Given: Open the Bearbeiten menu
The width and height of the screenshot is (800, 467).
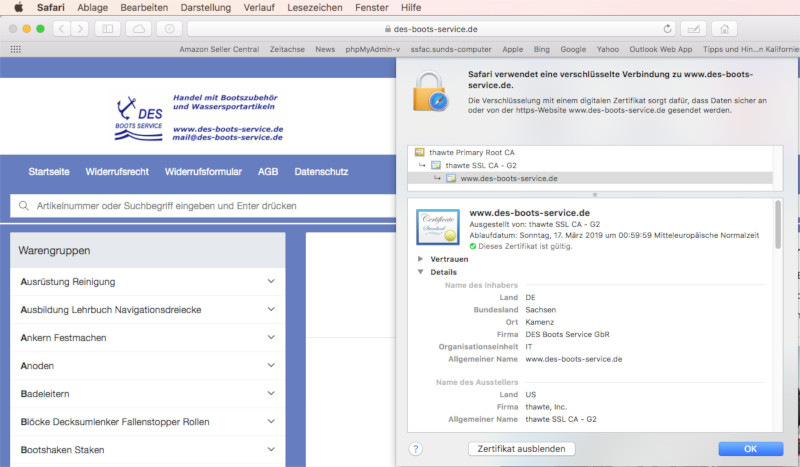Looking at the screenshot, I should [144, 7].
